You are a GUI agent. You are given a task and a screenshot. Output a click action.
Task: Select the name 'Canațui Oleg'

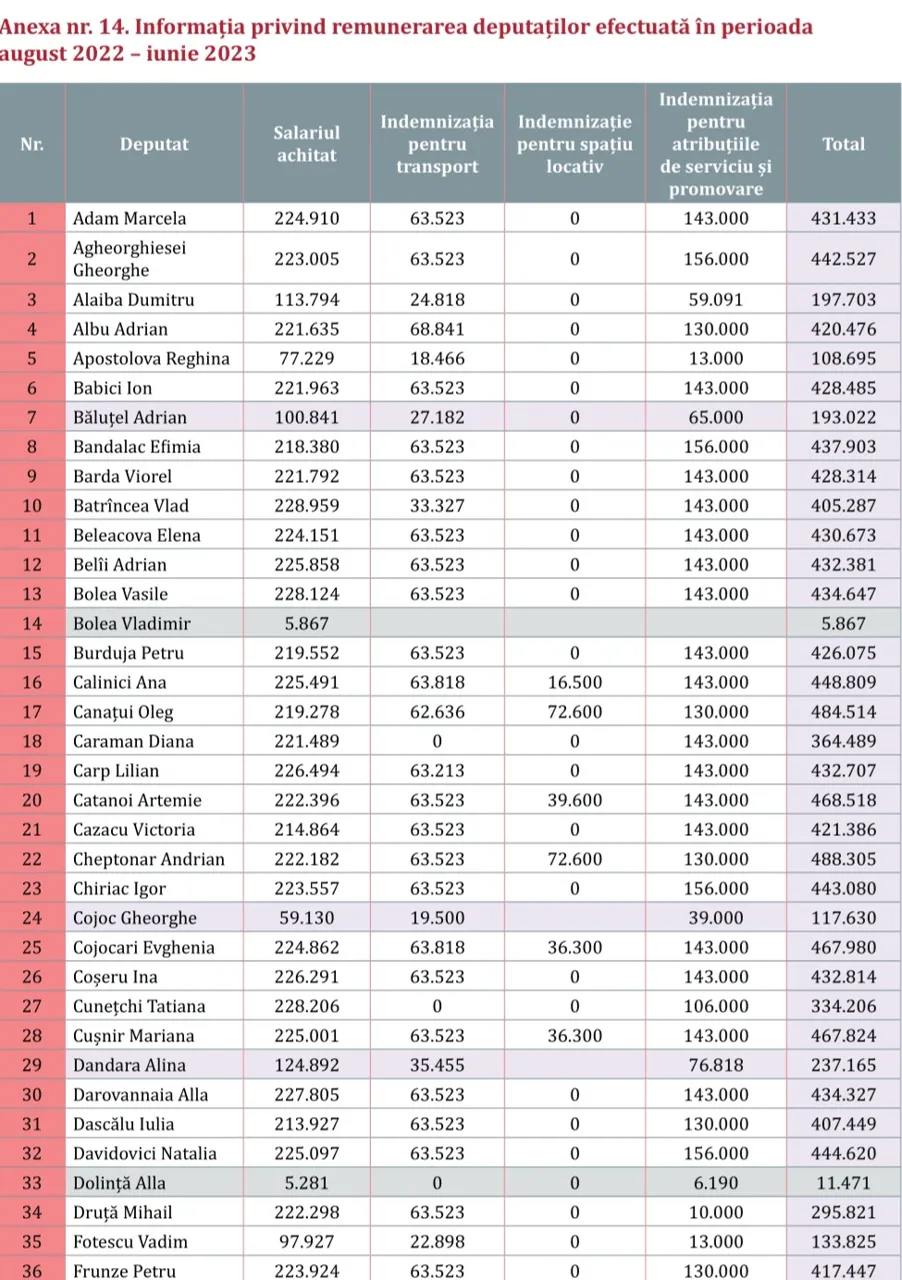[123, 712]
